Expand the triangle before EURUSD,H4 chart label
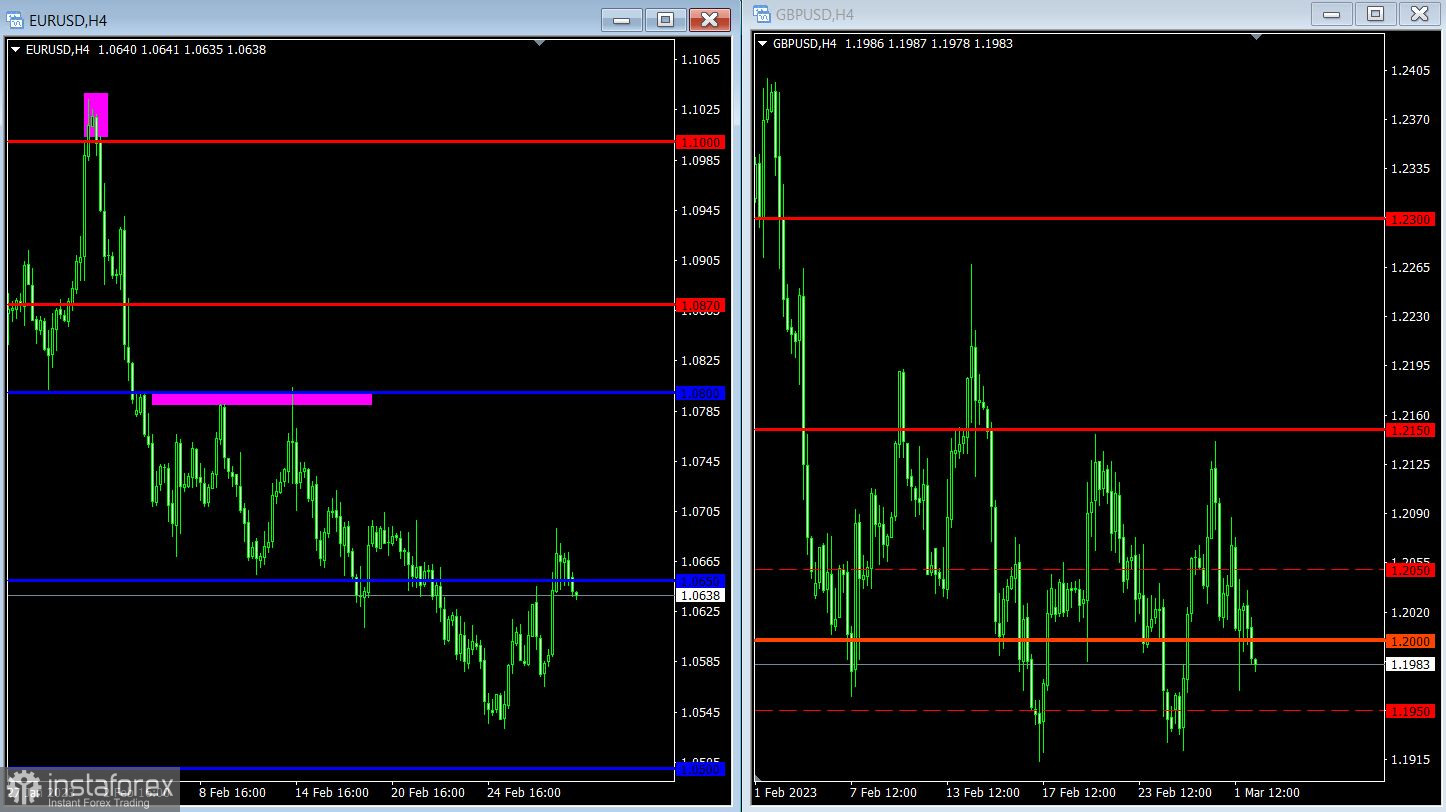The image size is (1446, 812). coord(15,49)
